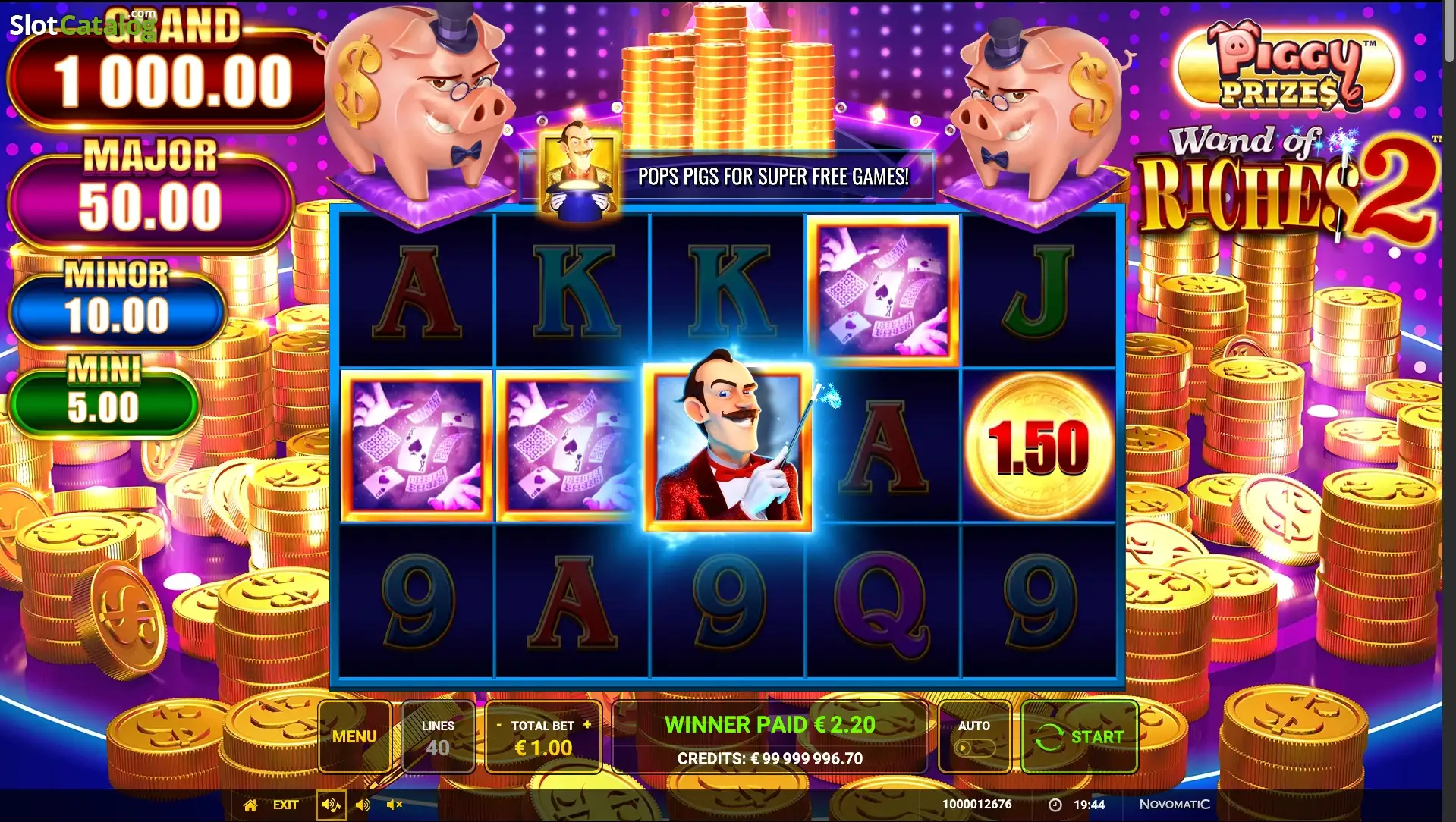Select the magician wild symbol
Viewport: 1456px width, 822px height.
728,447
